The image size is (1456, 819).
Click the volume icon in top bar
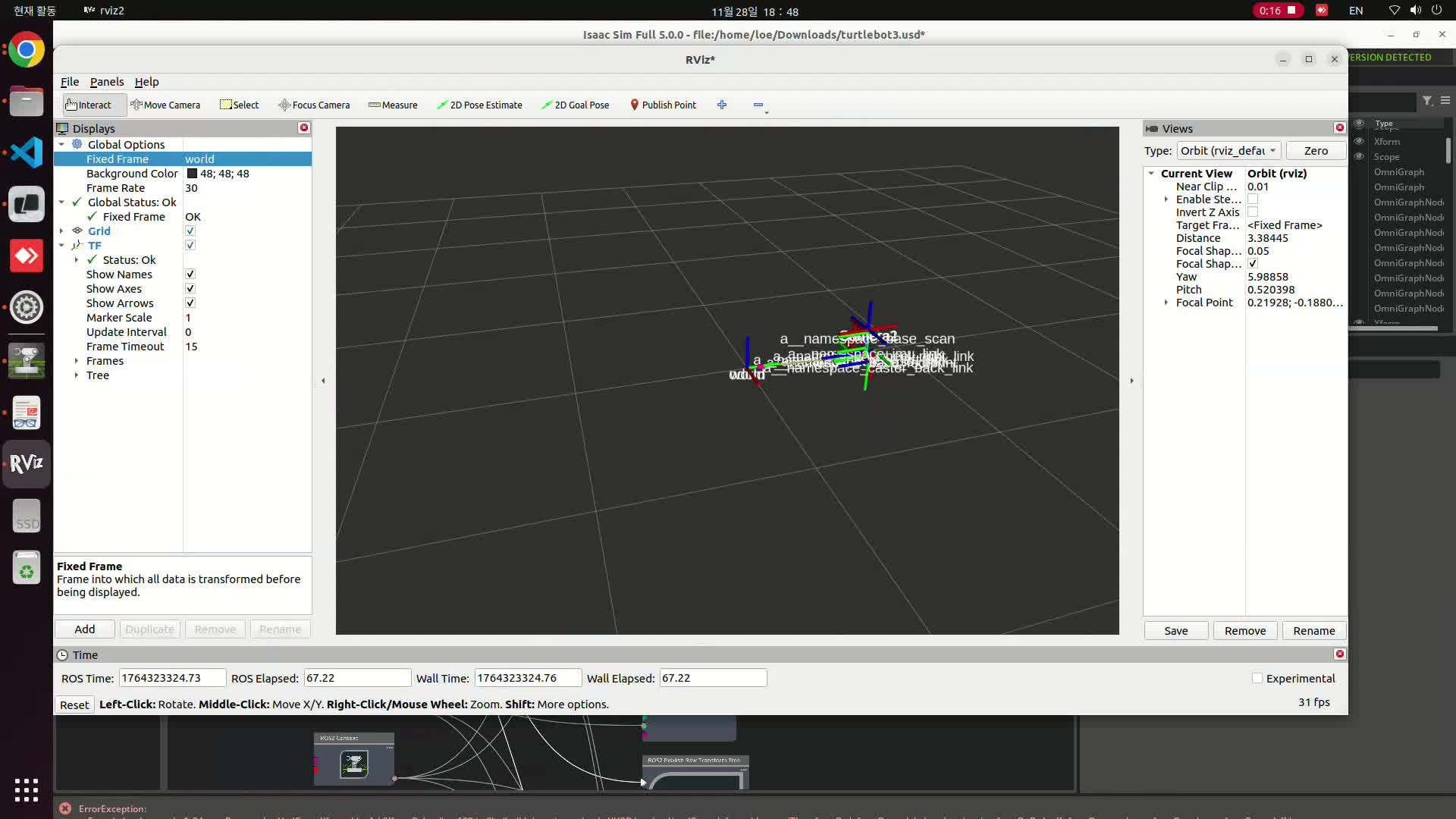pyautogui.click(x=1415, y=11)
